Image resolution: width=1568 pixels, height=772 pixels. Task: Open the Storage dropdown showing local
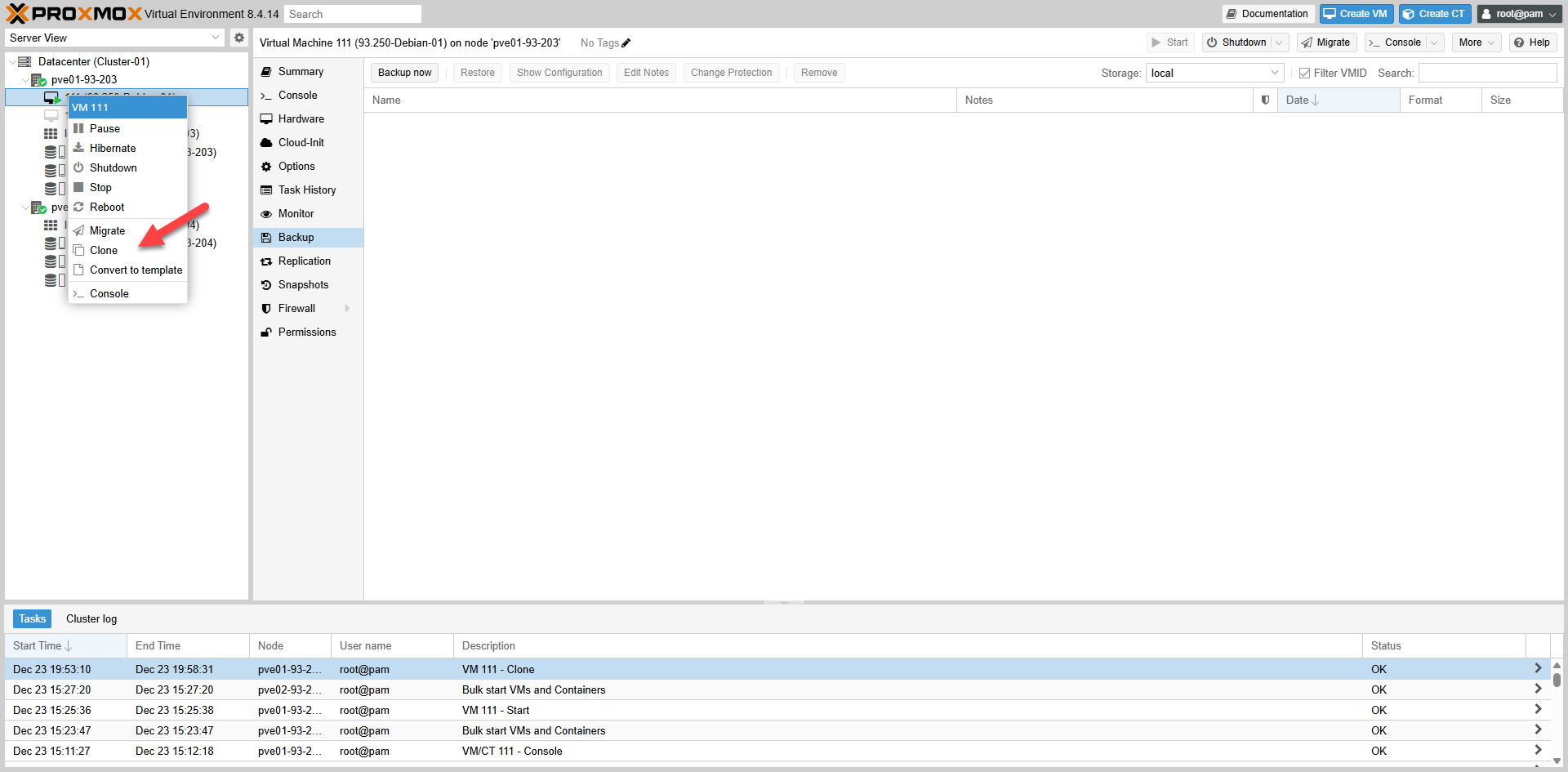click(x=1214, y=74)
